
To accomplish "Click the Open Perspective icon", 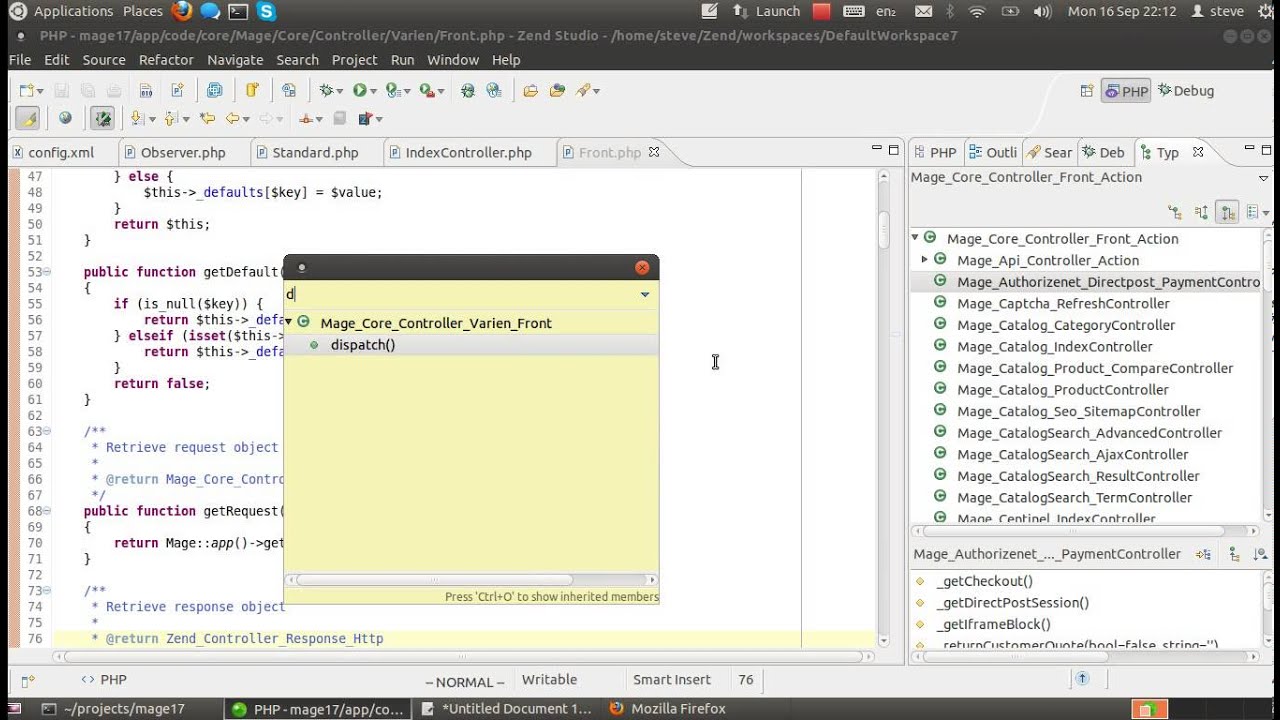I will point(1087,91).
